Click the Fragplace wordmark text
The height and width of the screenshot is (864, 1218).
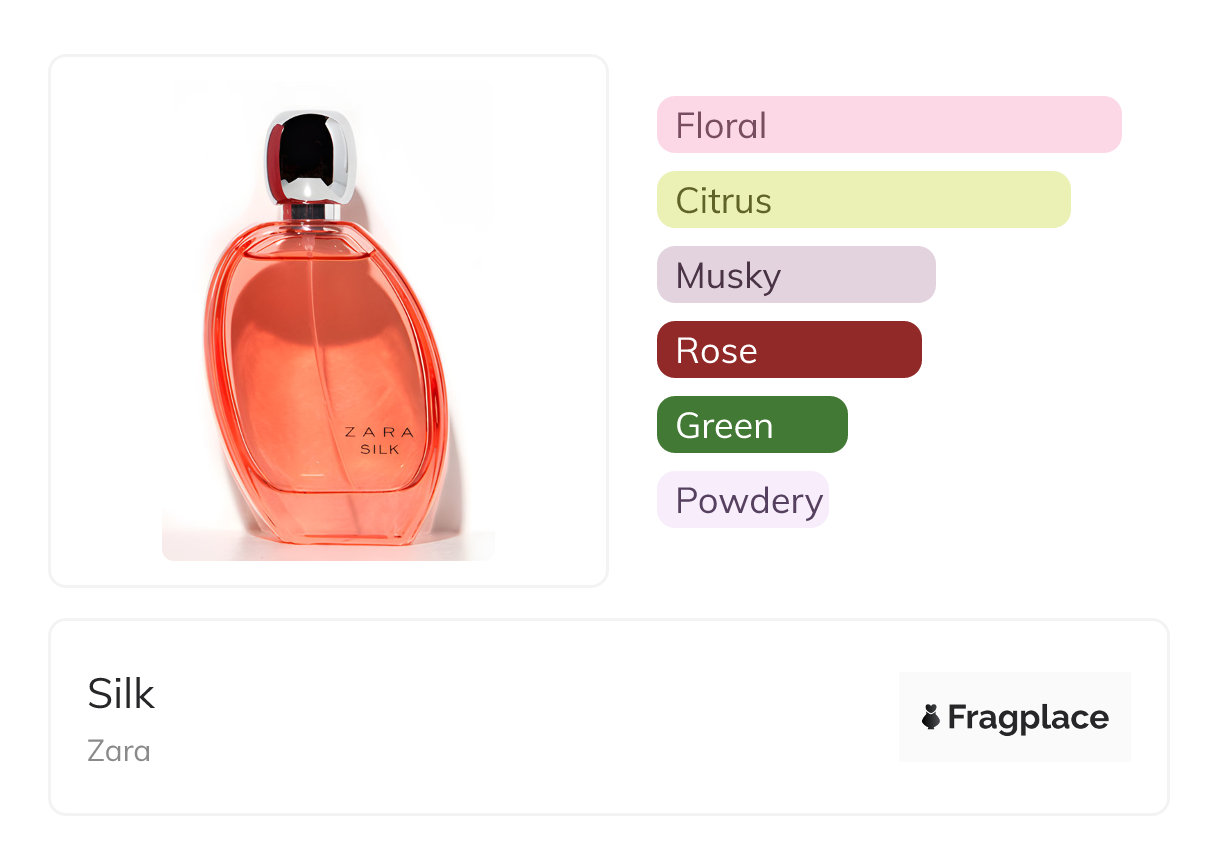tap(1028, 717)
